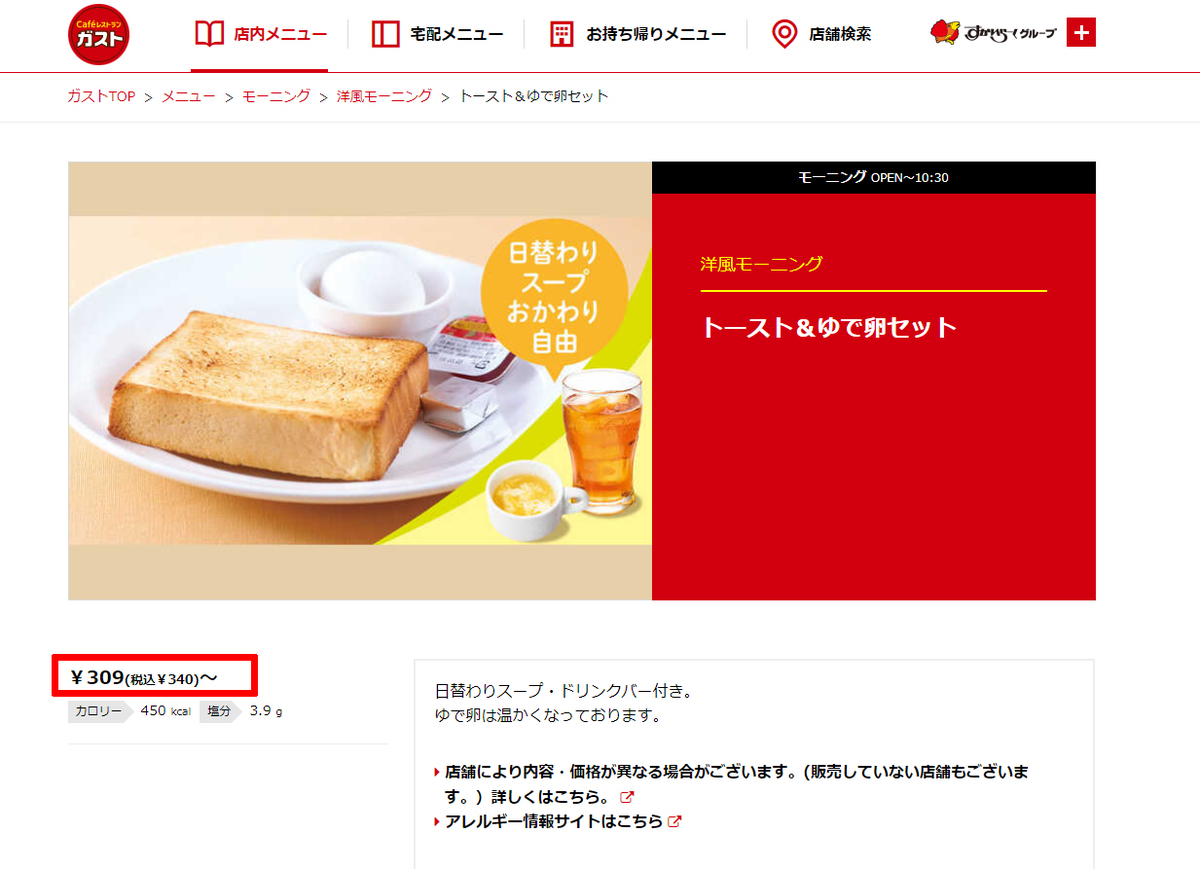Click the ガストTOP breadcrumb link
Screen dimensions: 1200x869
pyautogui.click(x=101, y=96)
